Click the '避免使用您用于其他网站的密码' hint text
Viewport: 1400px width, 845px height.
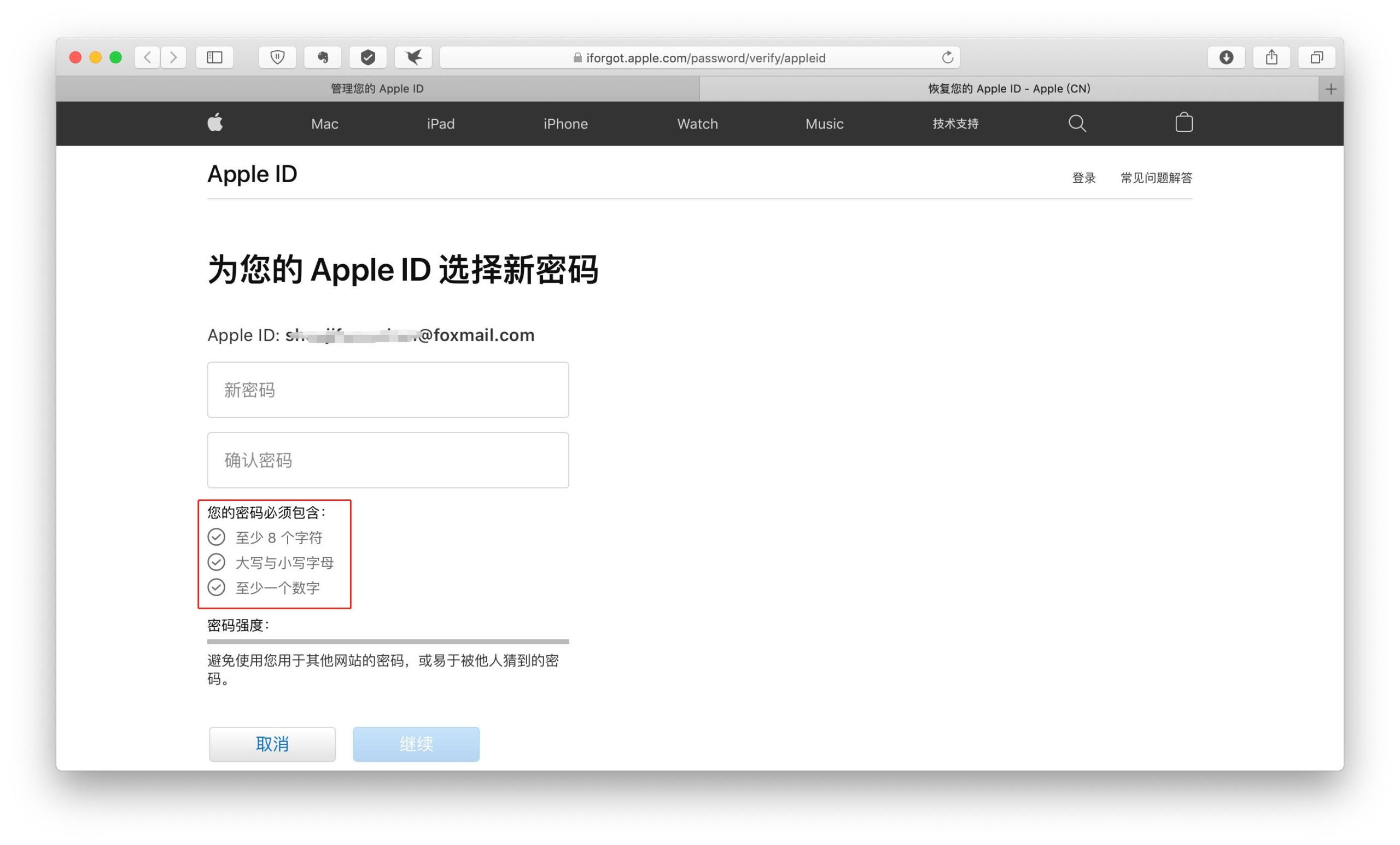coord(383,669)
